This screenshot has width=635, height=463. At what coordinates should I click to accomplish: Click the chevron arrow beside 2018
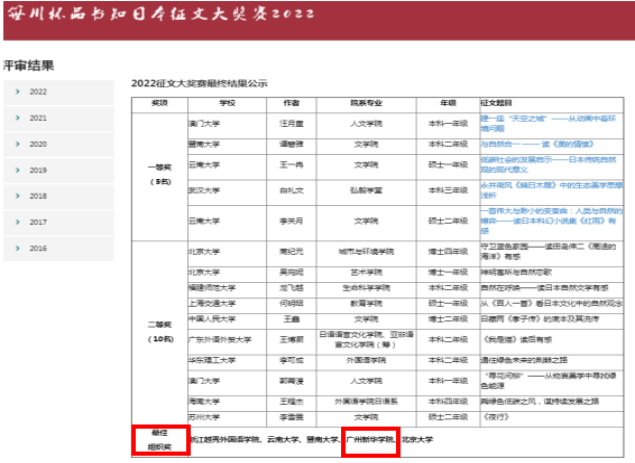(18, 196)
